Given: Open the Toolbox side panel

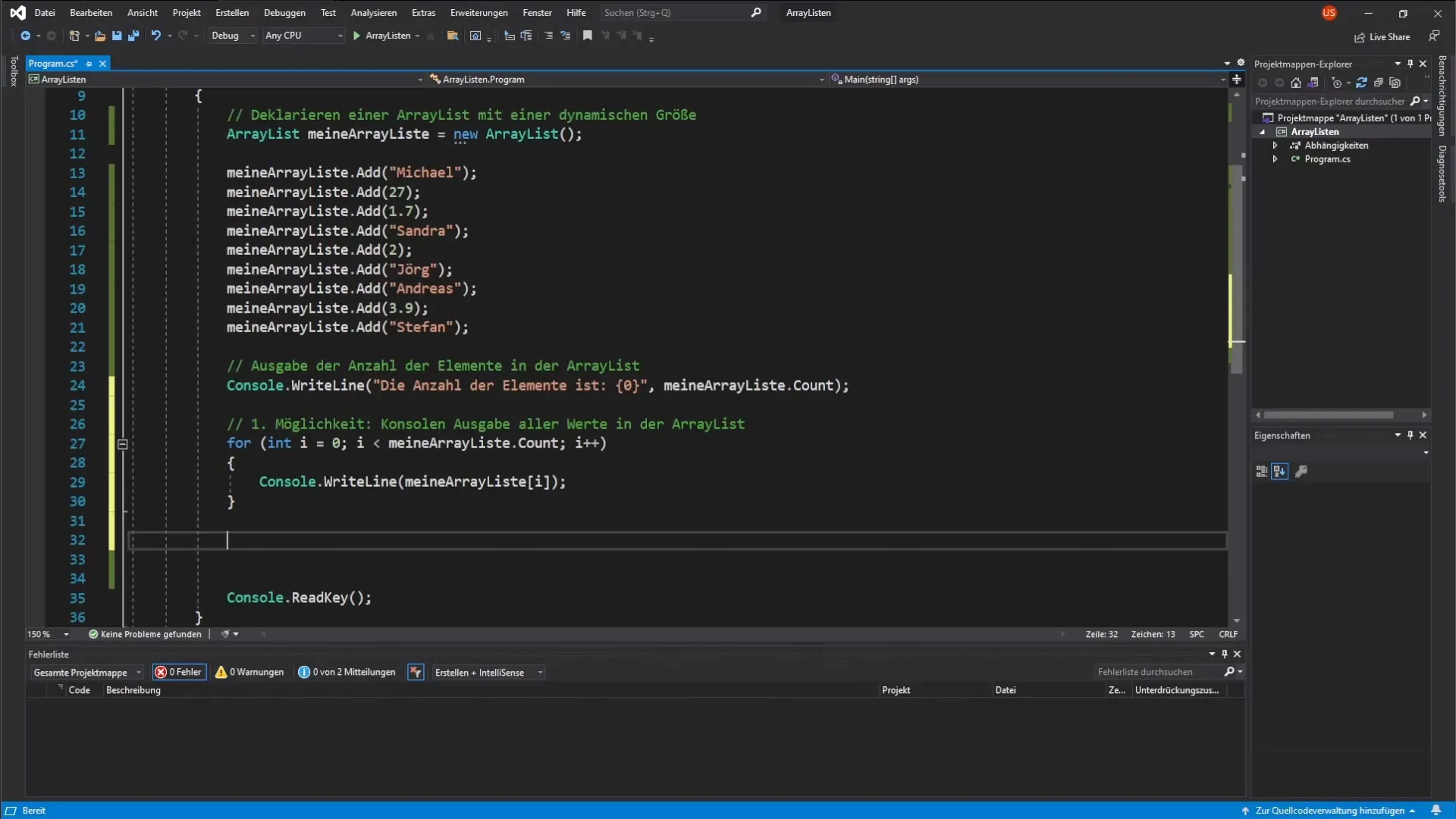Looking at the screenshot, I should click(13, 71).
